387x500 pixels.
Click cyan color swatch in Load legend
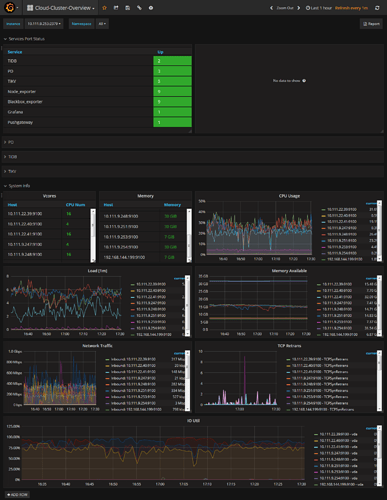(x=133, y=297)
